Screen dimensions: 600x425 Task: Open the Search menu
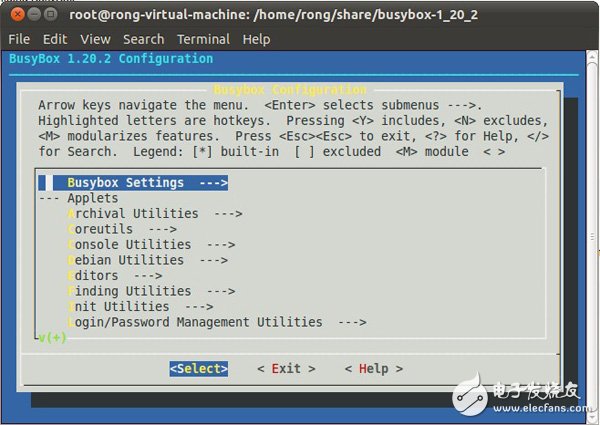coord(143,39)
